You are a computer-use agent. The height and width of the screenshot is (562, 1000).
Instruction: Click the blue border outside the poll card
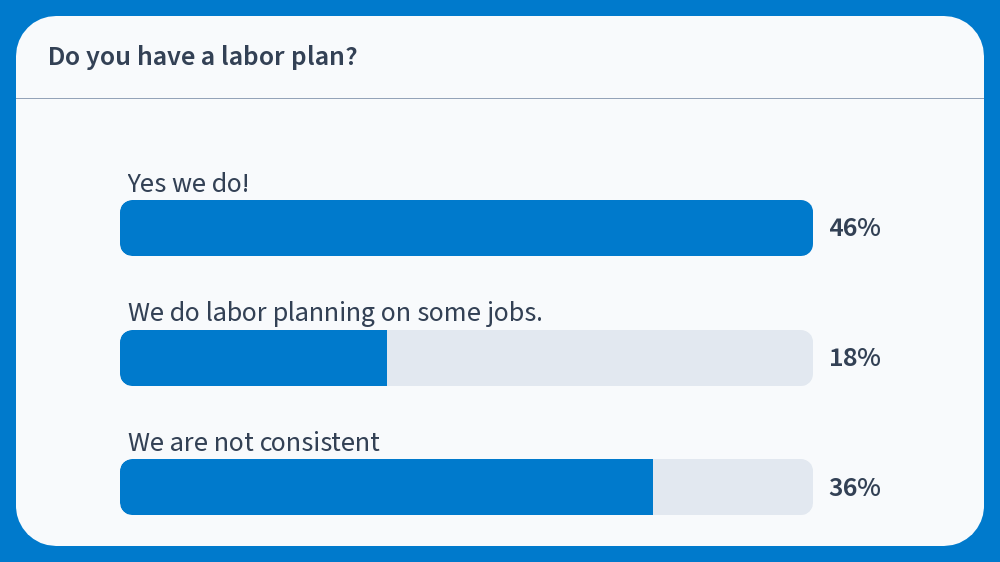coord(500,7)
